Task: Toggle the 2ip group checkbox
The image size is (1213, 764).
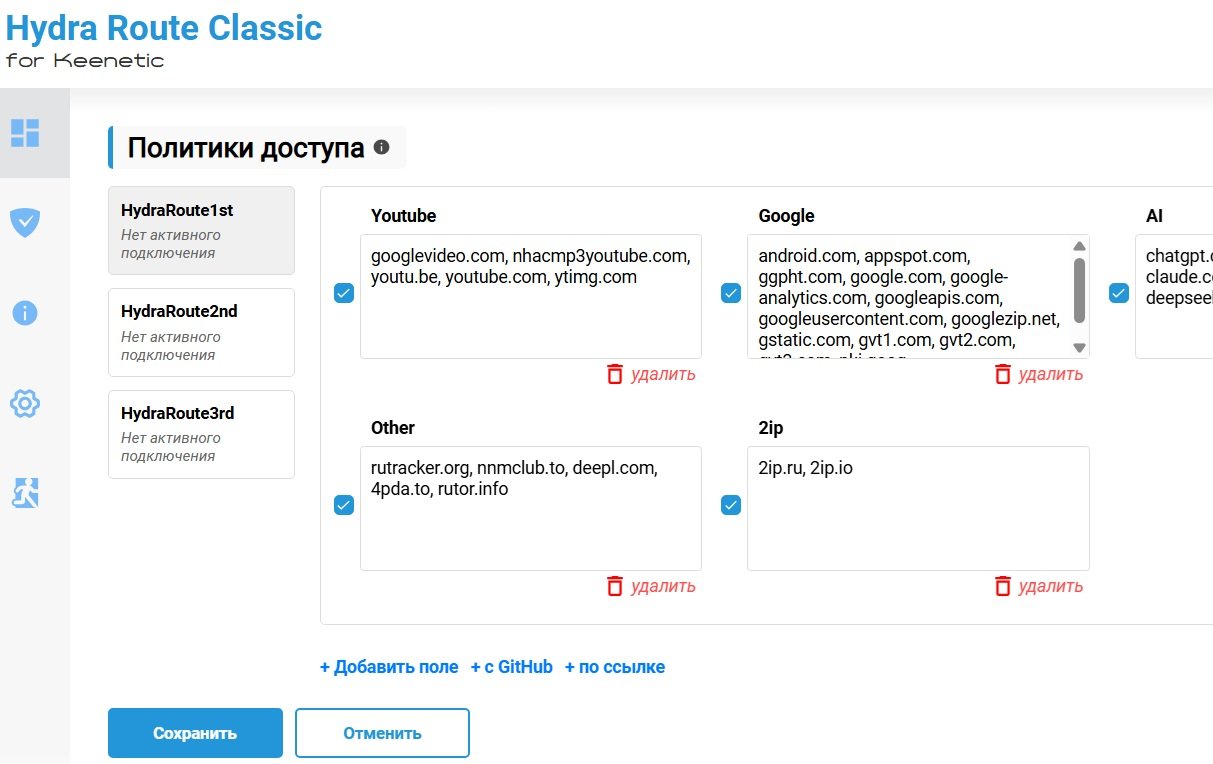Action: click(x=731, y=505)
